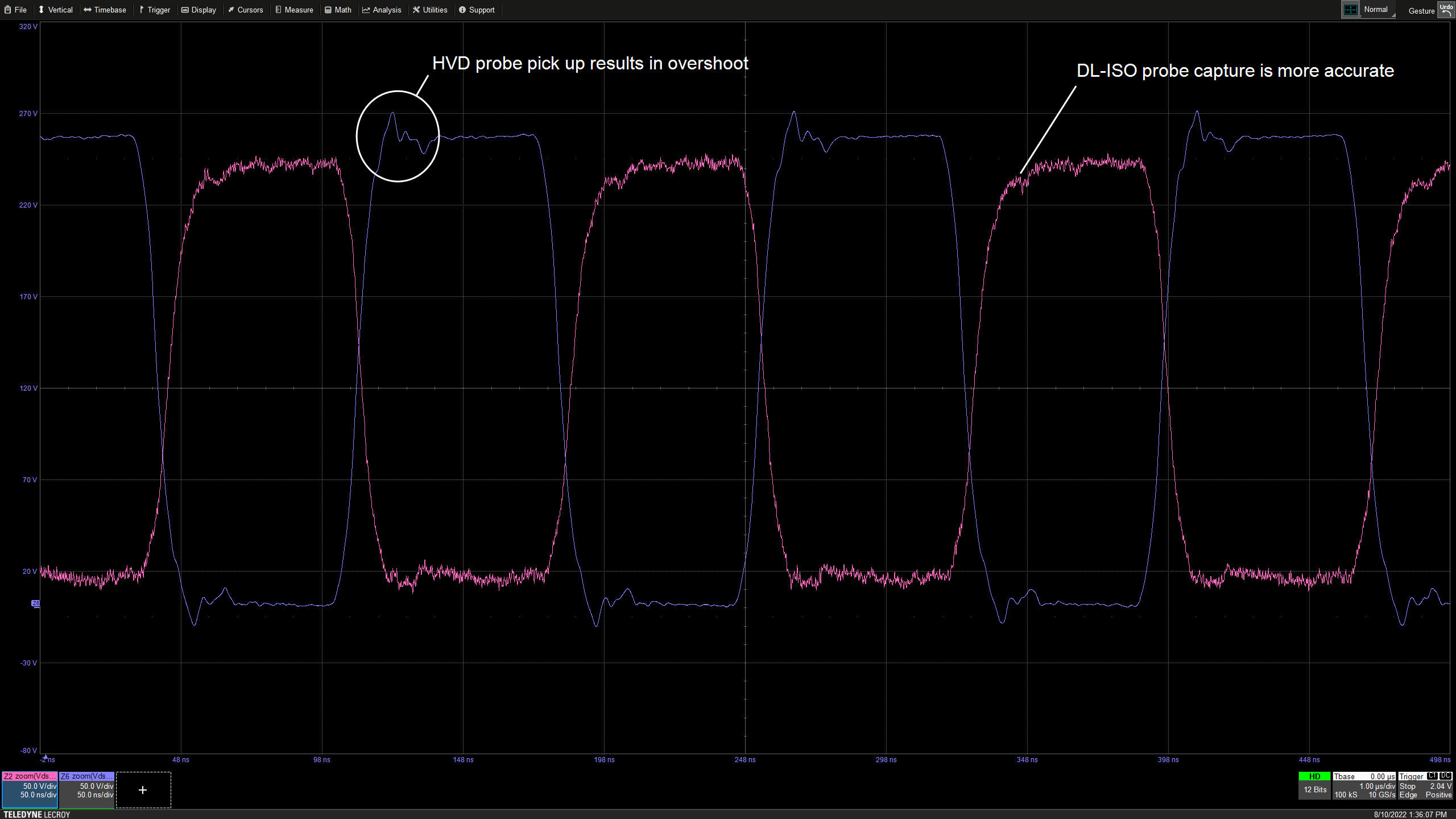The image size is (1456, 819).
Task: Click the plus add-descriptor box
Action: [x=143, y=790]
